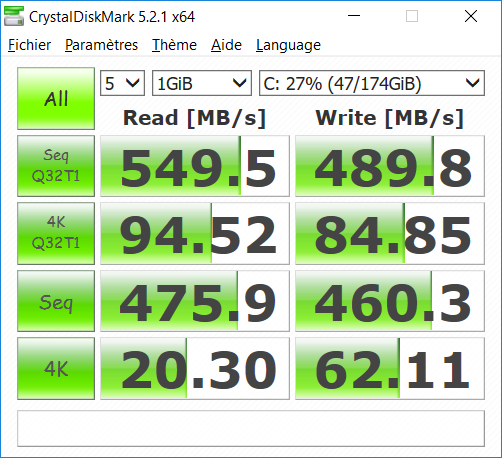
Task: Open the drive selector C: 27% dropdown
Action: click(372, 83)
